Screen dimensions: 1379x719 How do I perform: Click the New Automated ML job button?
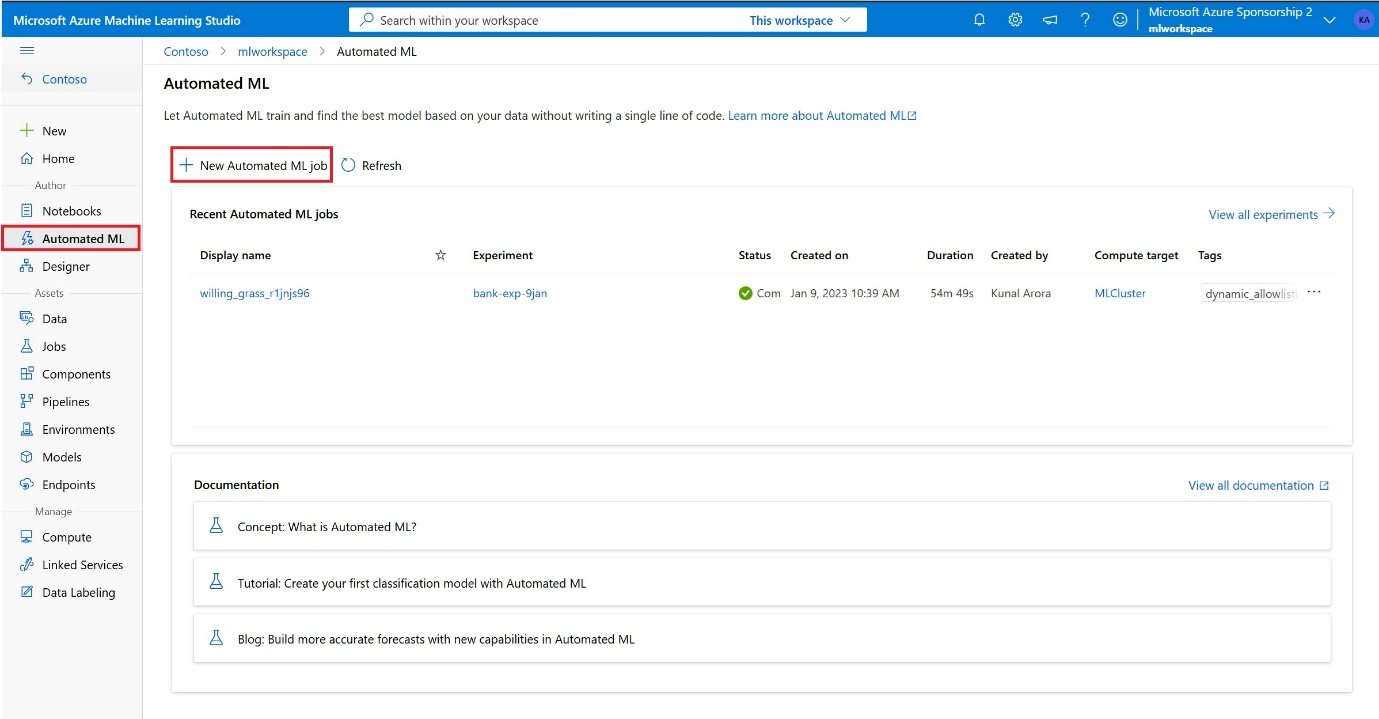click(250, 164)
